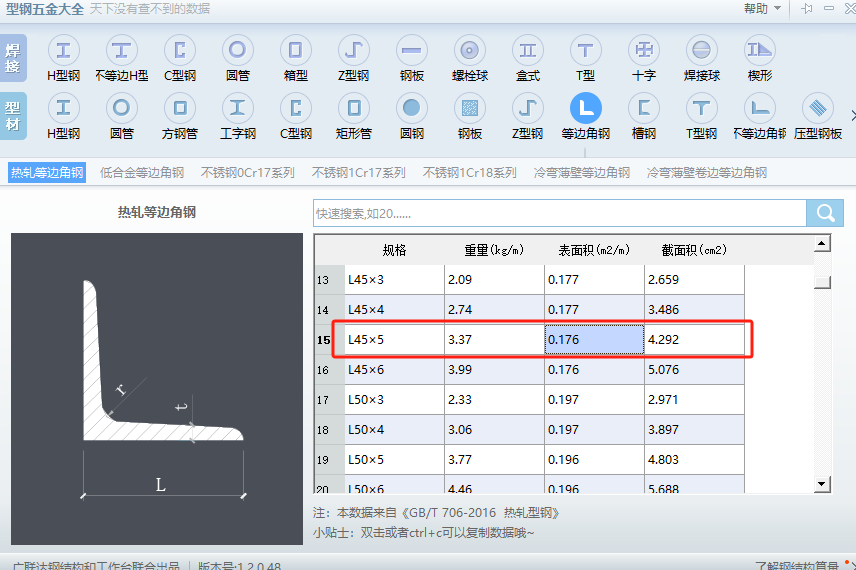The image size is (856, 570).
Task: Click table scrollbar up arrow
Action: (822, 244)
